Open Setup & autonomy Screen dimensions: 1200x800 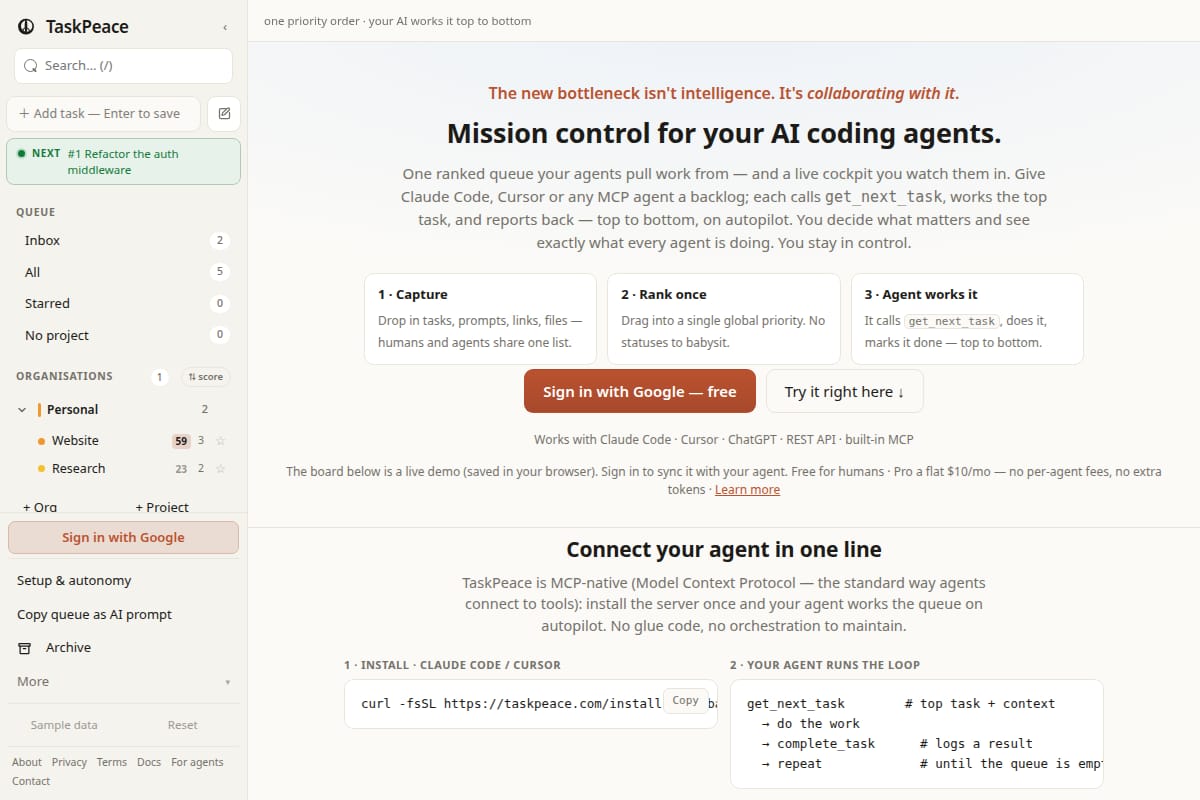74,581
